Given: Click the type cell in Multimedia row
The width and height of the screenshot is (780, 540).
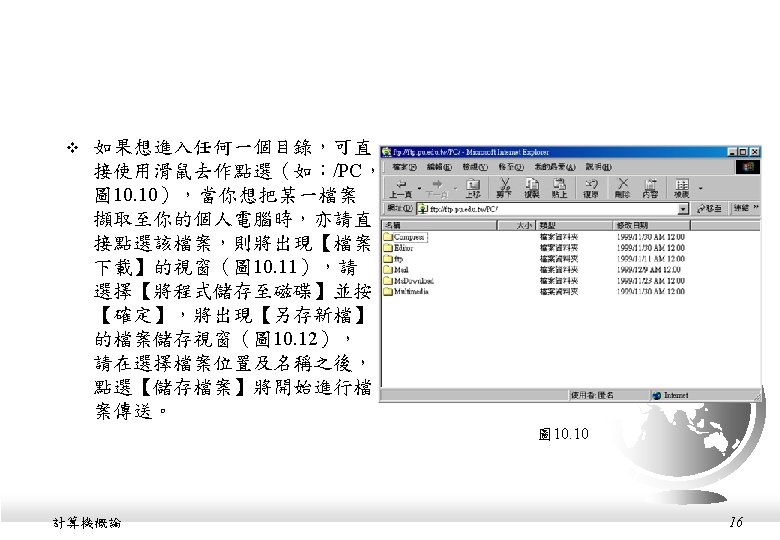Looking at the screenshot, I should click(559, 291).
